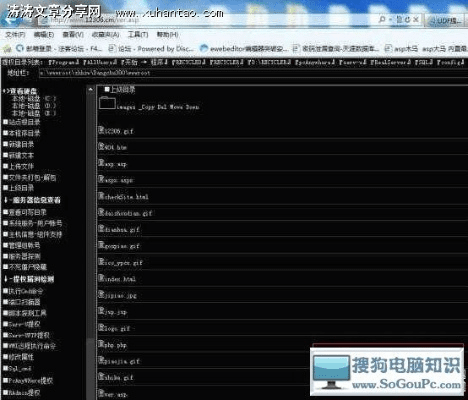Image resolution: width=468 pixels, height=400 pixels.
Task: Select 文件夹打包-解包 in sidebar
Action: [x=30, y=178]
